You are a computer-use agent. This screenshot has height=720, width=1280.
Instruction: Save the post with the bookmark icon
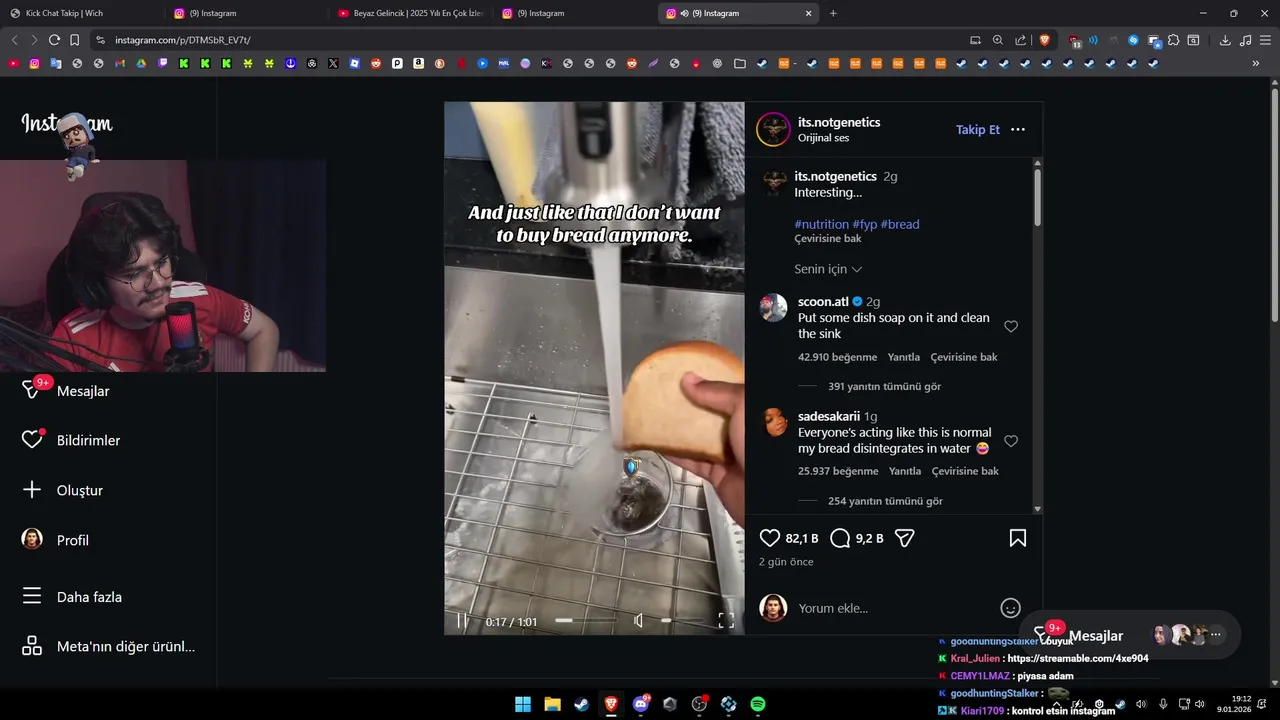pyautogui.click(x=1018, y=538)
